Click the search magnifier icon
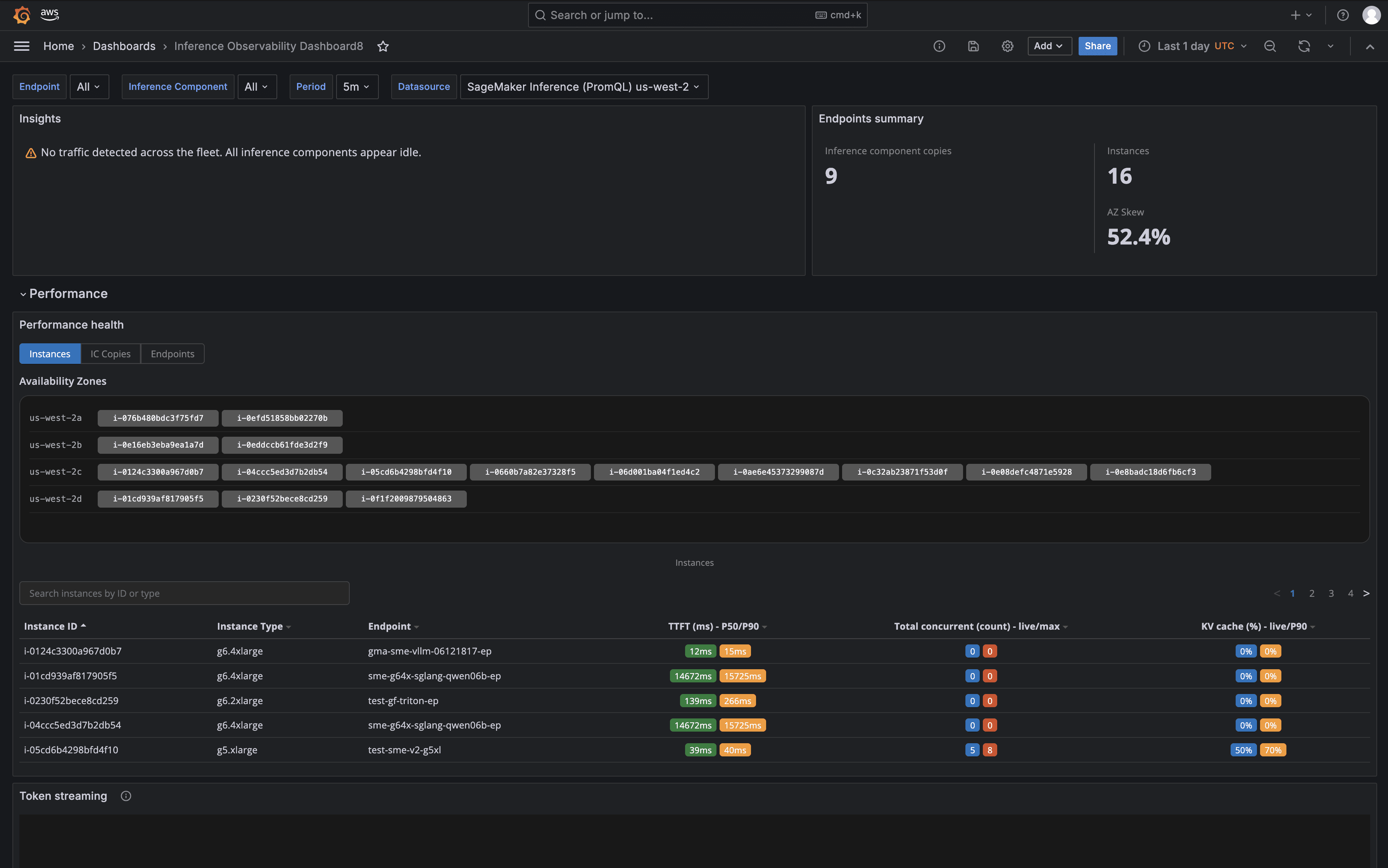The height and width of the screenshot is (868, 1388). (540, 15)
